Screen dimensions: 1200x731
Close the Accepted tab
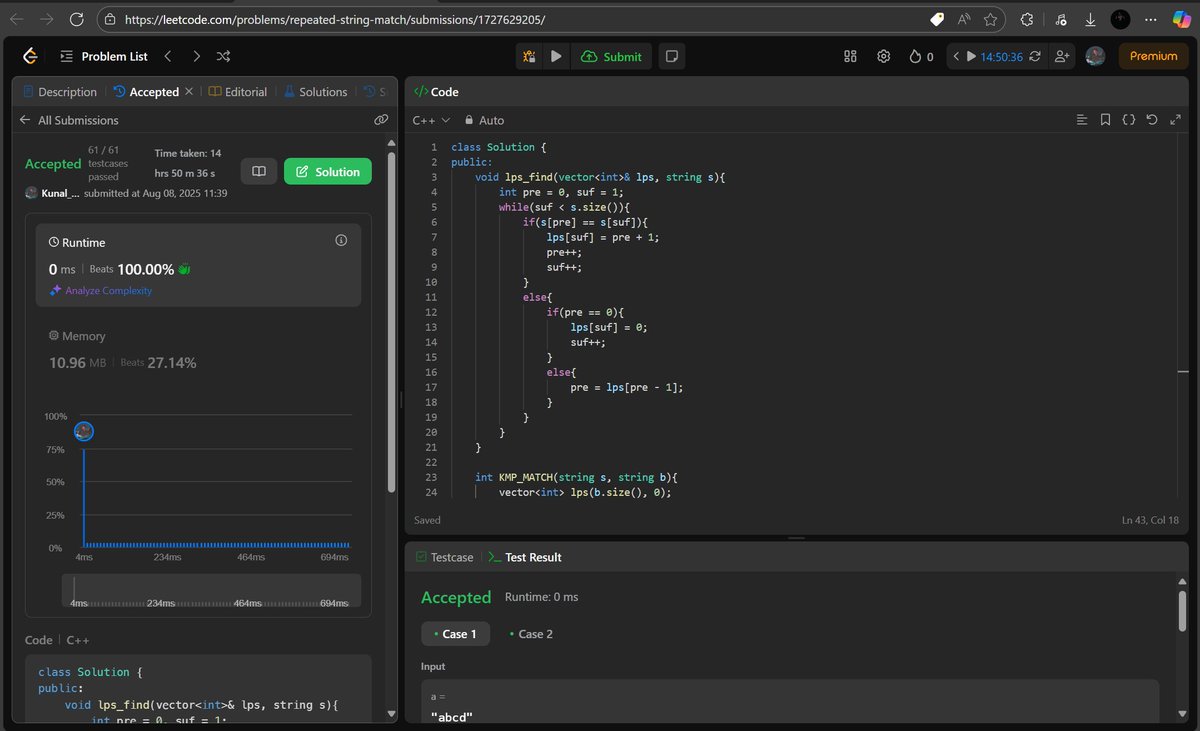pos(188,92)
